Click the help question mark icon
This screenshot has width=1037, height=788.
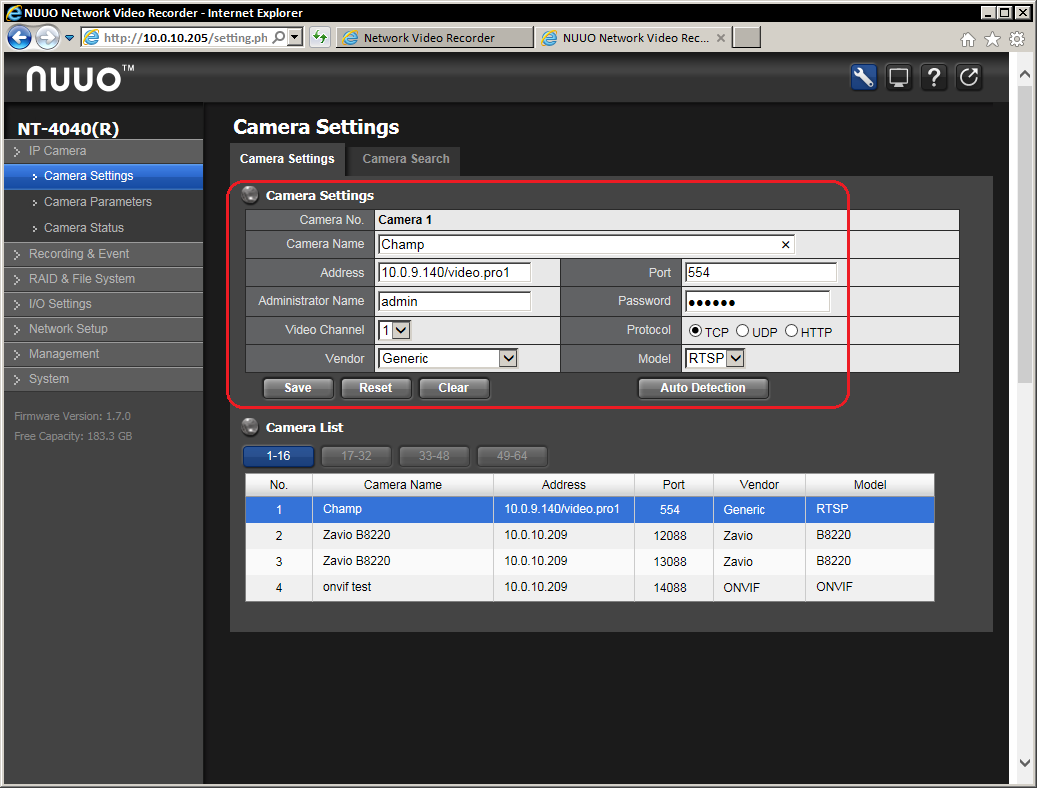[x=934, y=78]
